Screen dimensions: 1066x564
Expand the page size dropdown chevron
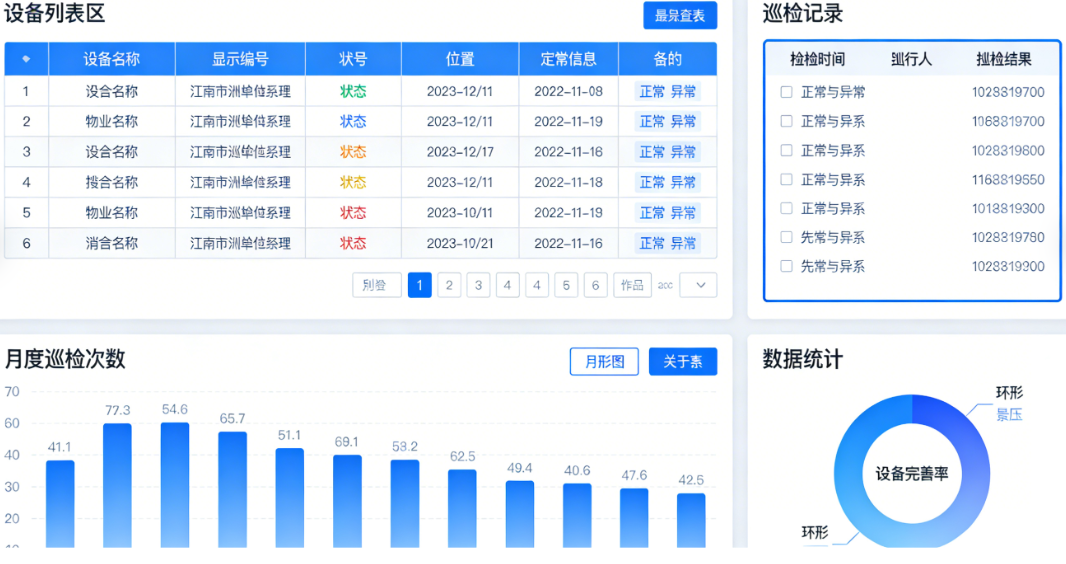[x=699, y=285]
